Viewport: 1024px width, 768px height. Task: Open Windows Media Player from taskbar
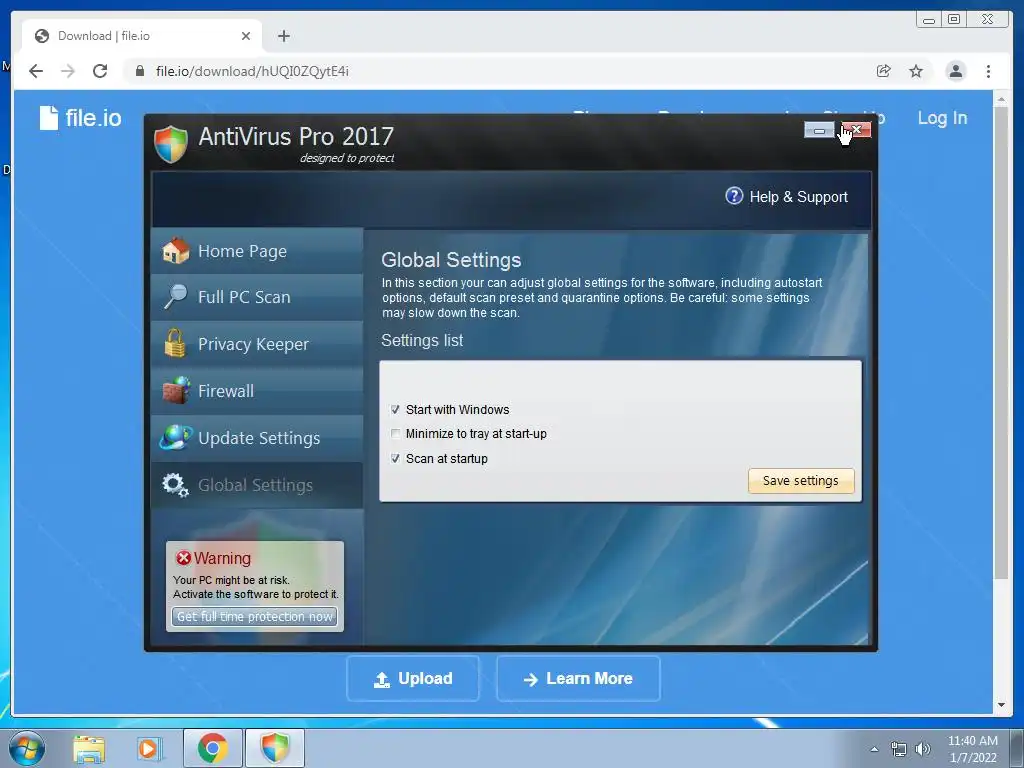pyautogui.click(x=149, y=748)
